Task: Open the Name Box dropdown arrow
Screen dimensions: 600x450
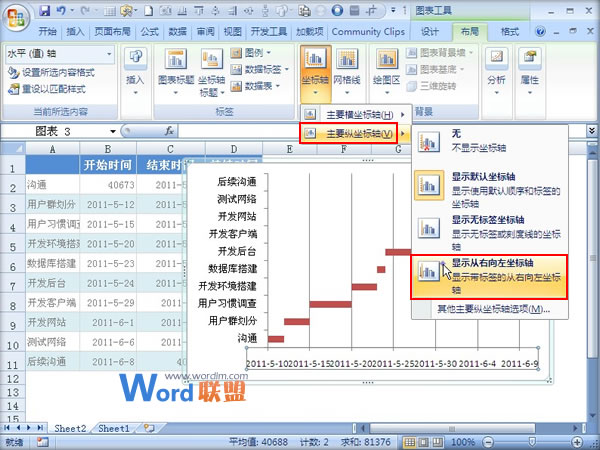Action: (112, 132)
